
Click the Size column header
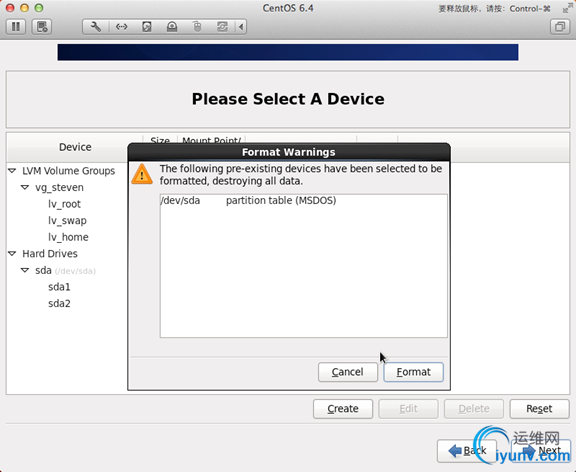[160, 141]
